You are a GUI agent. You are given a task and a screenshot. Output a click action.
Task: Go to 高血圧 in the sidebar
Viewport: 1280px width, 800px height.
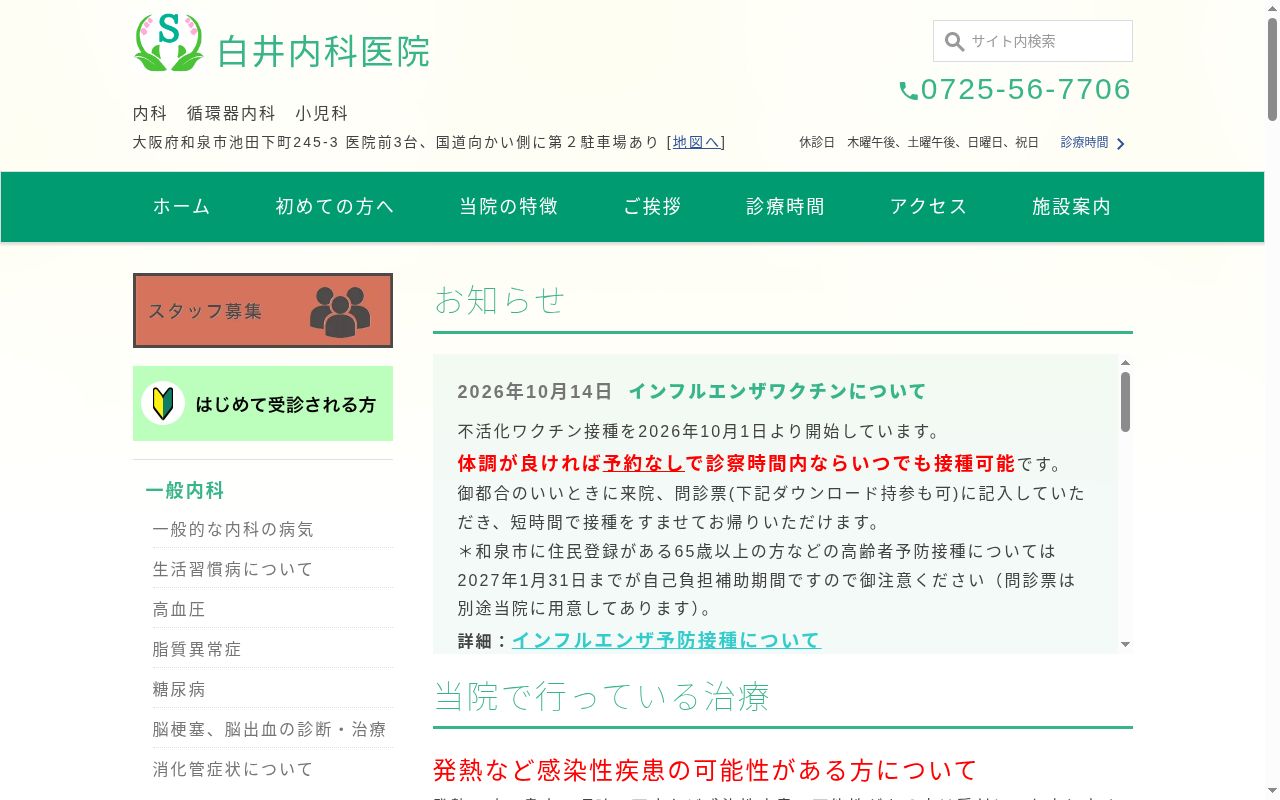179,609
